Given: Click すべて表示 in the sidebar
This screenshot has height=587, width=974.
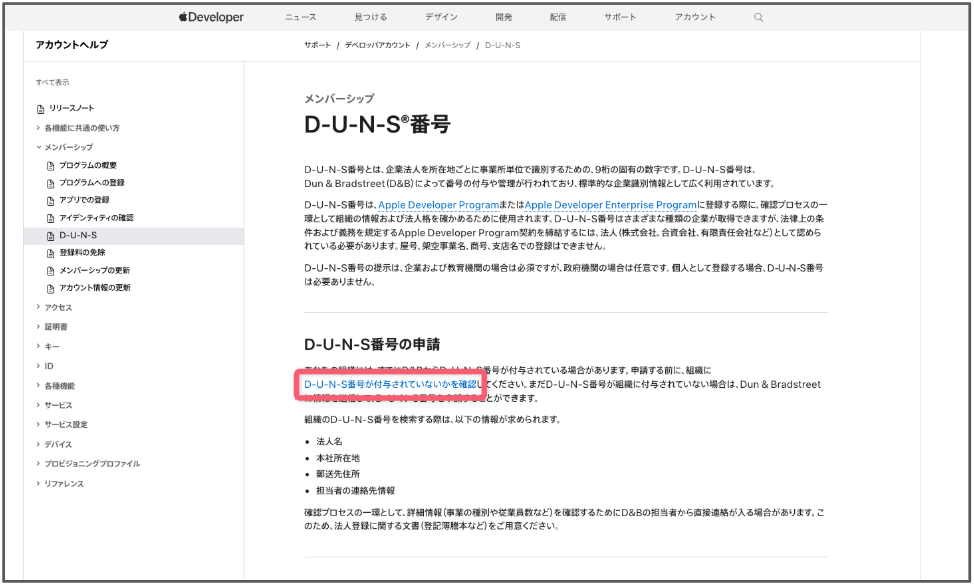Looking at the screenshot, I should [52, 83].
